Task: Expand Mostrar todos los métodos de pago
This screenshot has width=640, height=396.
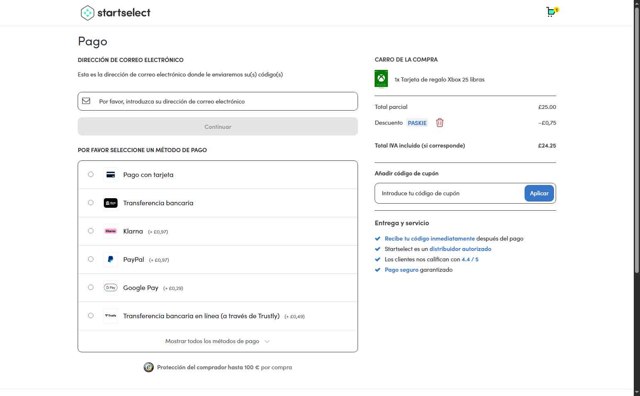Action: click(x=218, y=341)
